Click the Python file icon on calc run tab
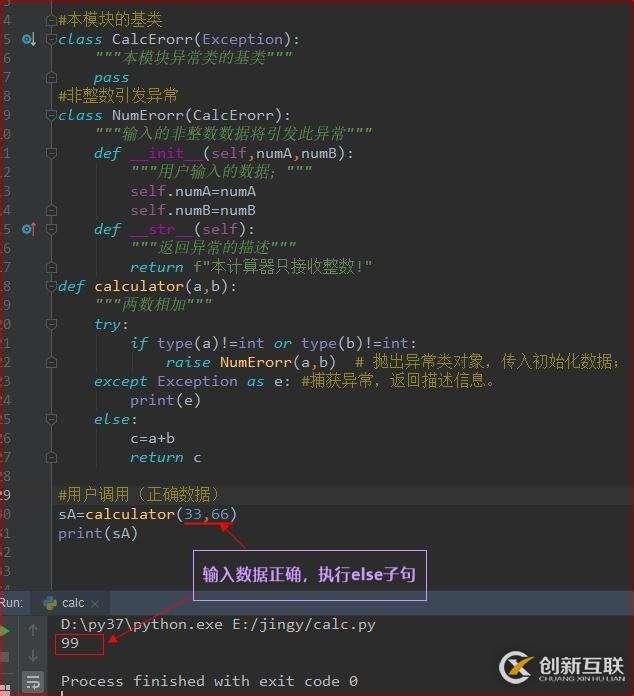 click(50, 603)
